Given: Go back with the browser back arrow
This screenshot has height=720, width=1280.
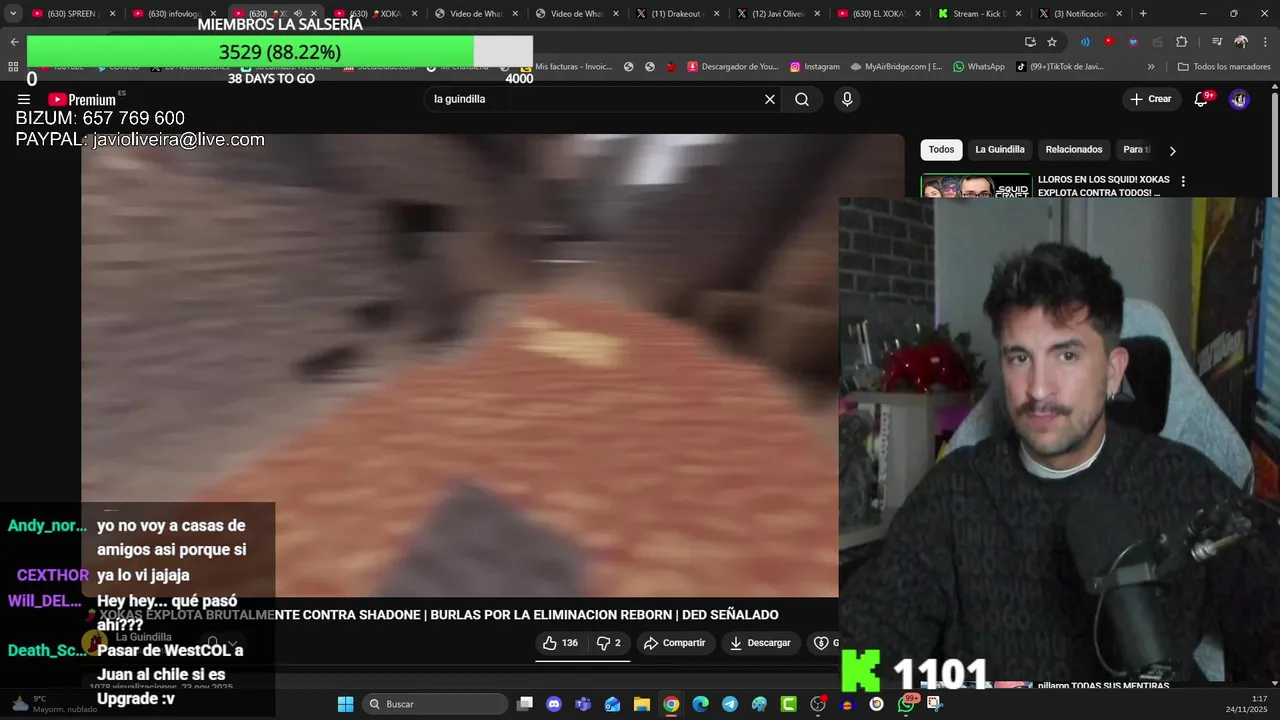Looking at the screenshot, I should click(x=14, y=42).
